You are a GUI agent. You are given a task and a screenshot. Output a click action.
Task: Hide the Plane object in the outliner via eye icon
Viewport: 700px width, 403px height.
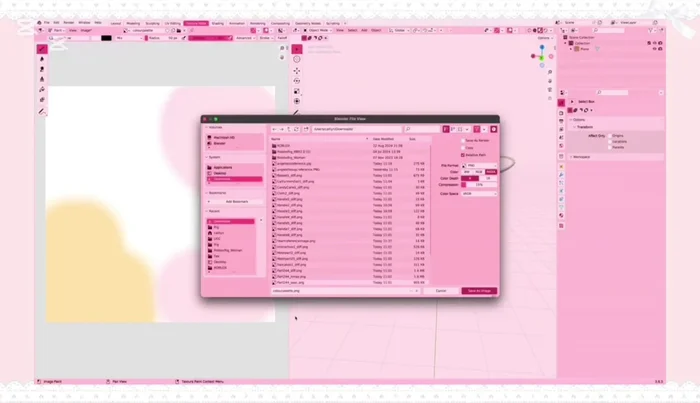[655, 49]
